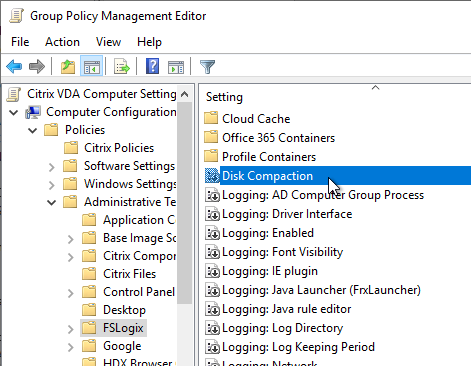The image size is (471, 366).
Task: Toggle Show/Hide Console Tree icon
Action: (92, 66)
